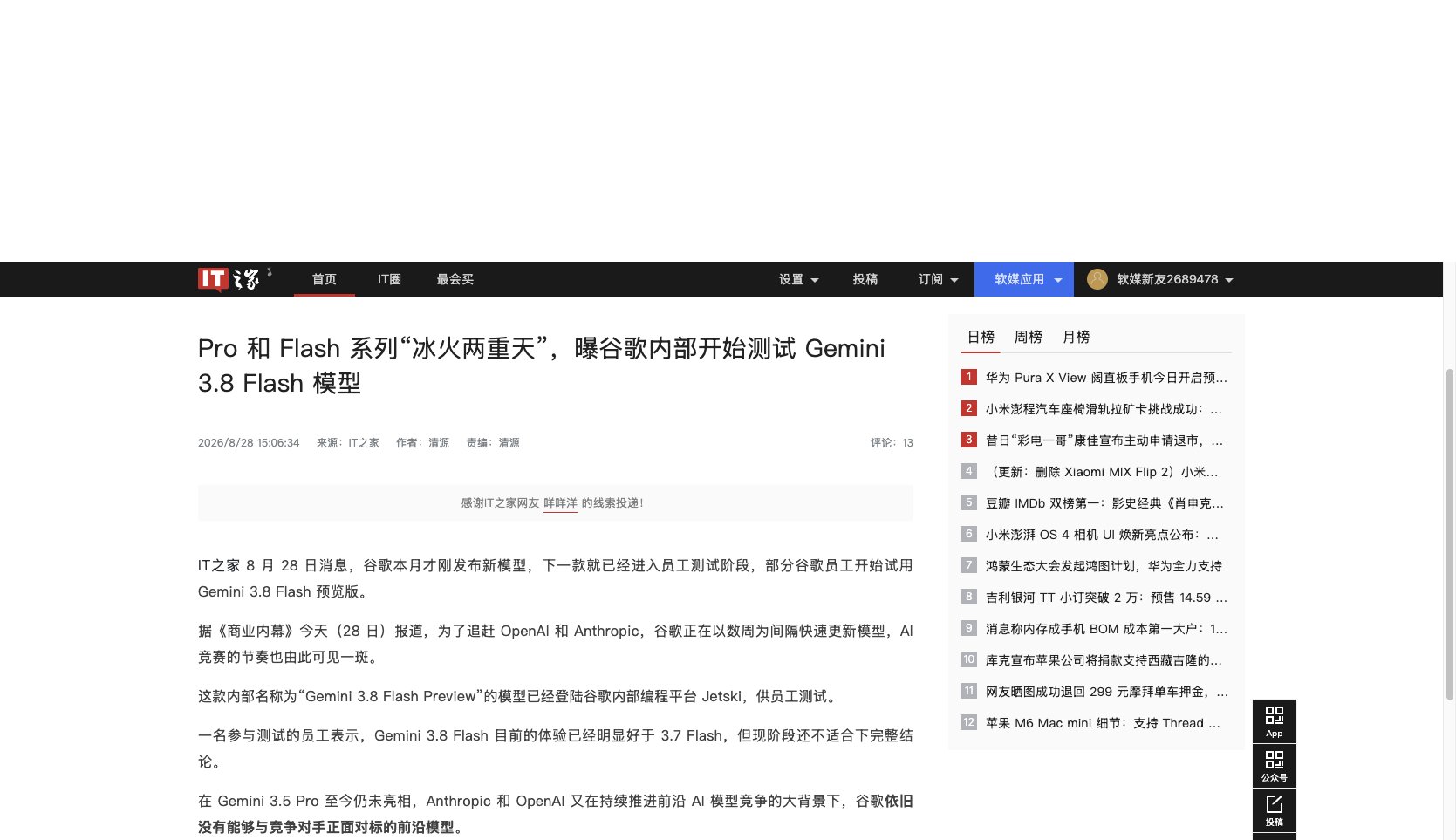Screen dimensions: 1456x840
Task: Open the IT圈 nav item
Action: (x=389, y=279)
